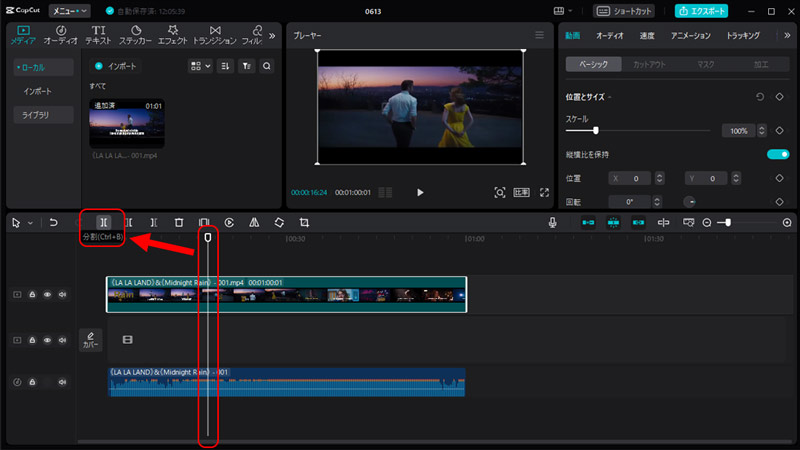The image size is (800, 450).
Task: Mute the audio track speaker icon
Action: point(62,382)
